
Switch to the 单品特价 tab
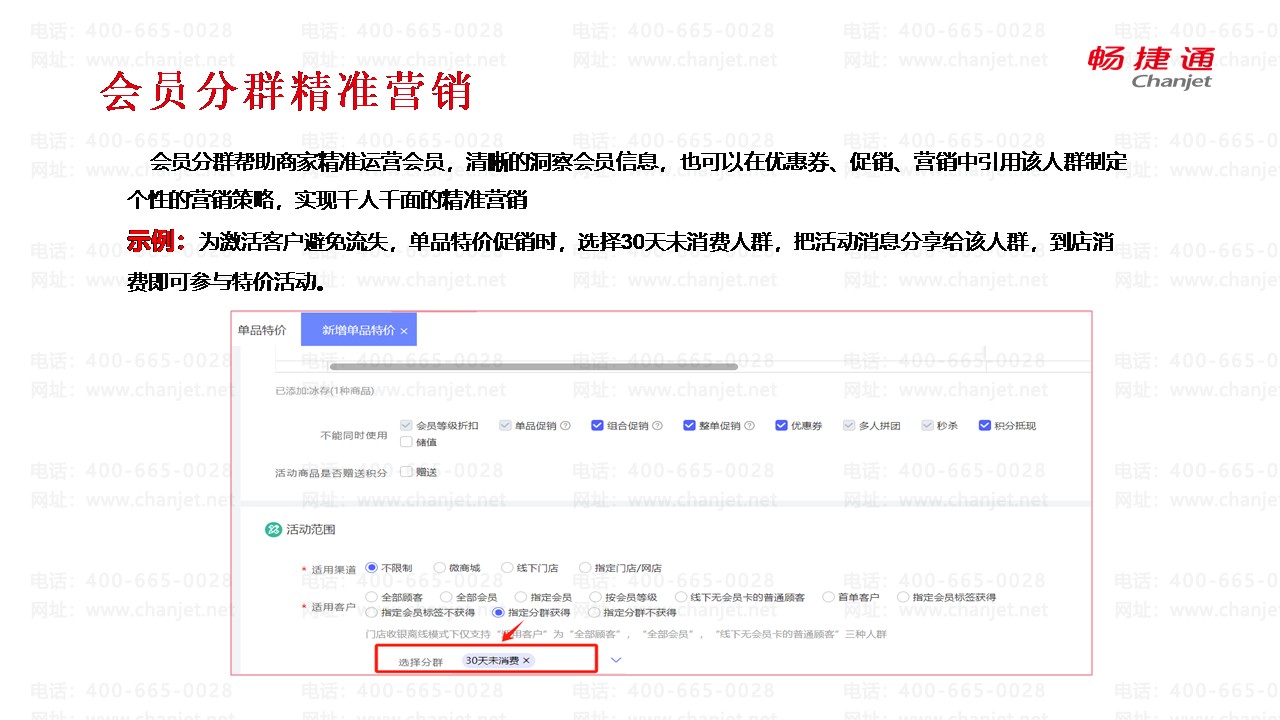262,330
